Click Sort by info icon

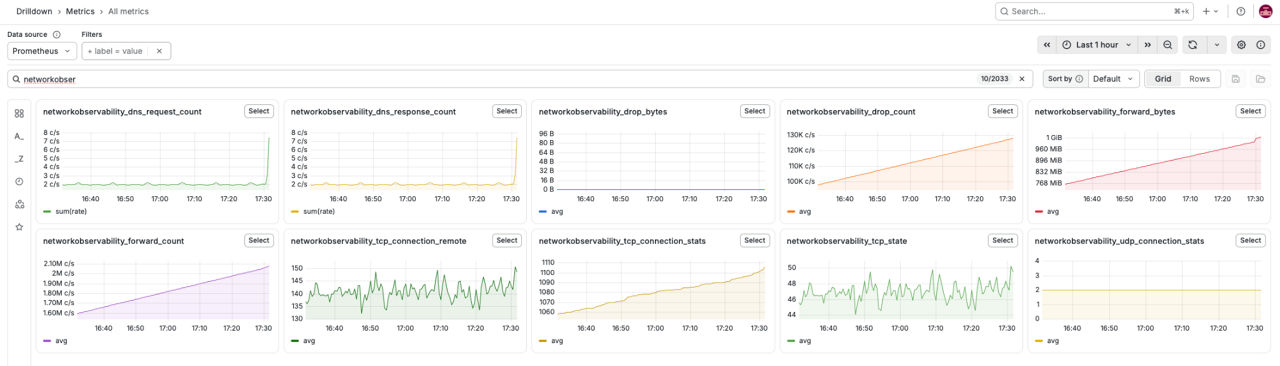[x=1079, y=79]
